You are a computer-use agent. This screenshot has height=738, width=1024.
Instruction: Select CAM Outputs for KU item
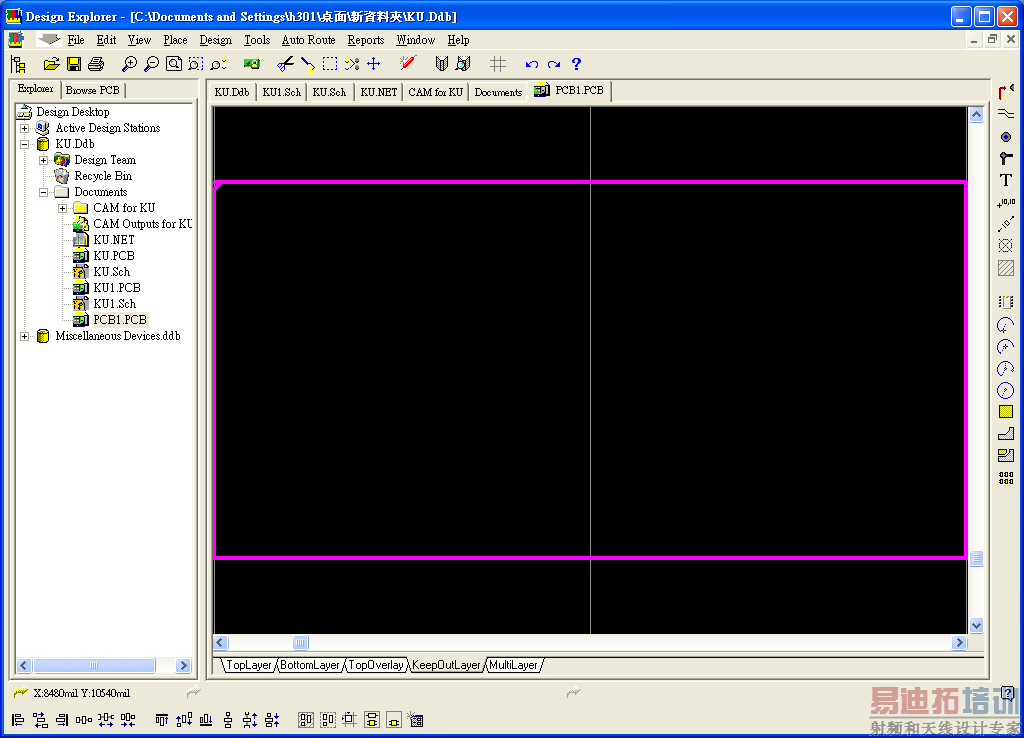(142, 224)
